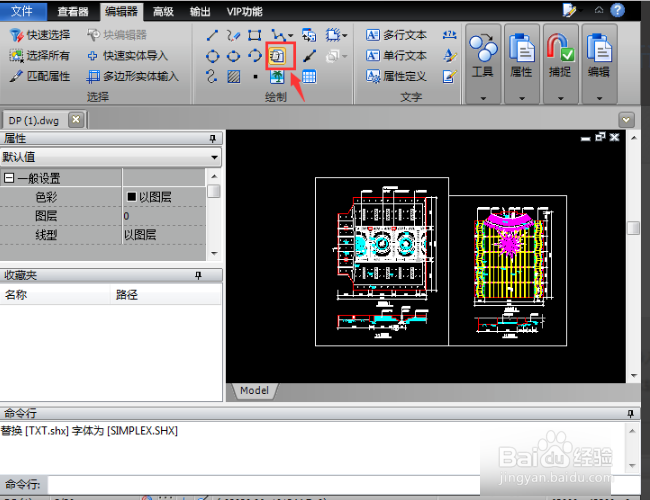This screenshot has width=650, height=500.
Task: Pick the Hatch fill tool
Action: point(234,77)
